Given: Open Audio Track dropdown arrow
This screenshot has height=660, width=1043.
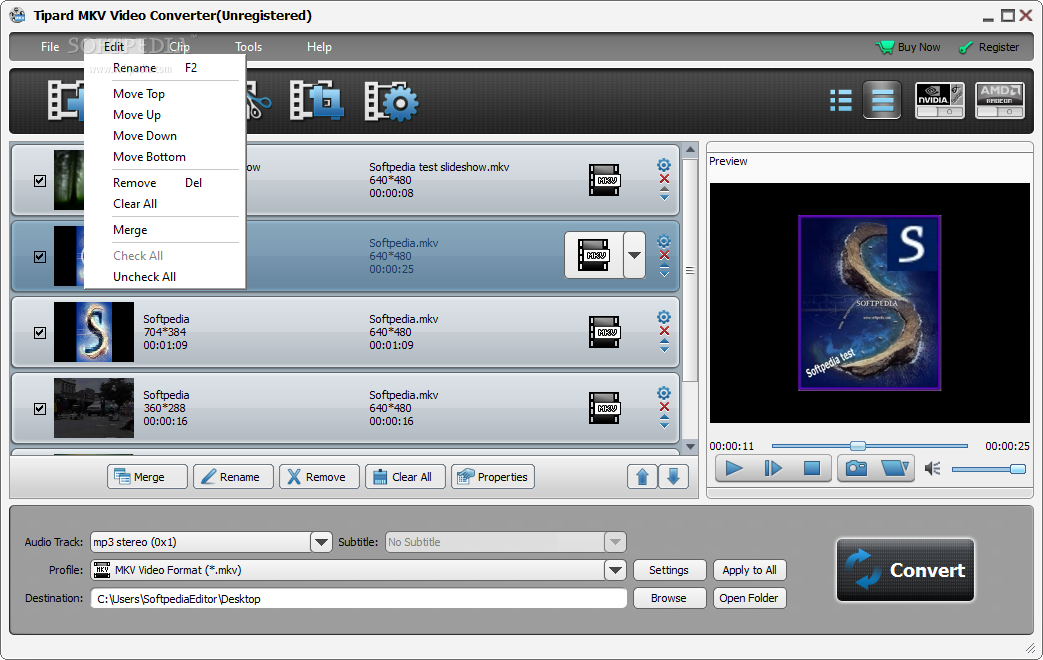Looking at the screenshot, I should coord(321,542).
